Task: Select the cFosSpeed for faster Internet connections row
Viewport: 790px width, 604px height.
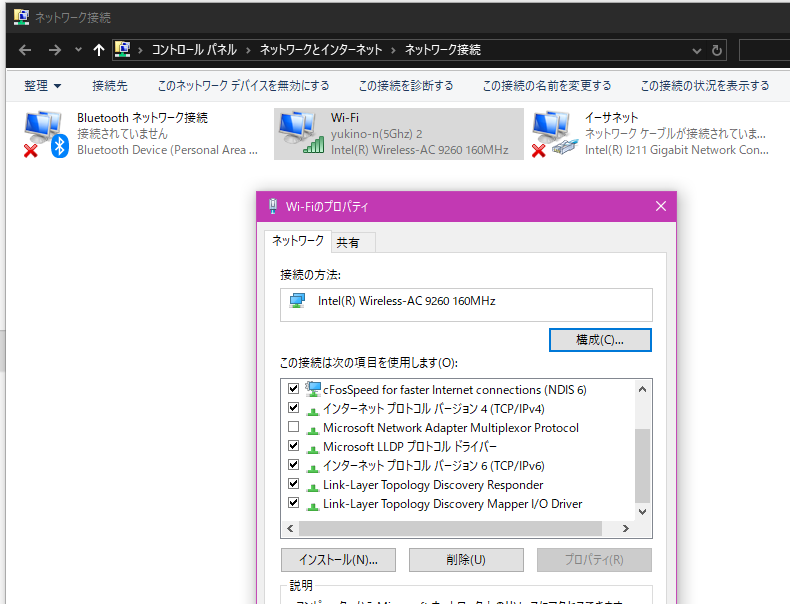Action: [454, 390]
